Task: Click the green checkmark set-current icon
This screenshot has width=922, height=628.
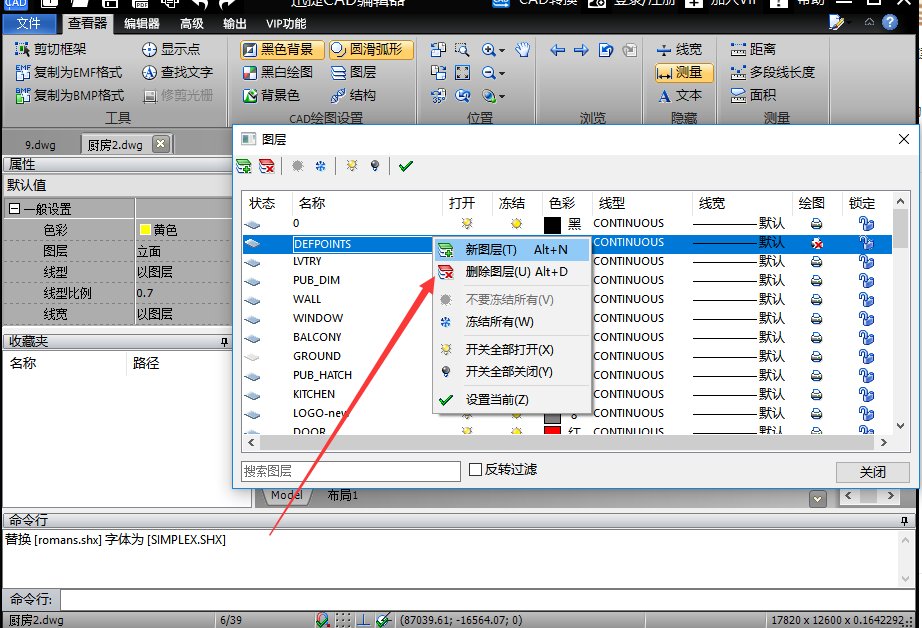Action: (x=405, y=167)
